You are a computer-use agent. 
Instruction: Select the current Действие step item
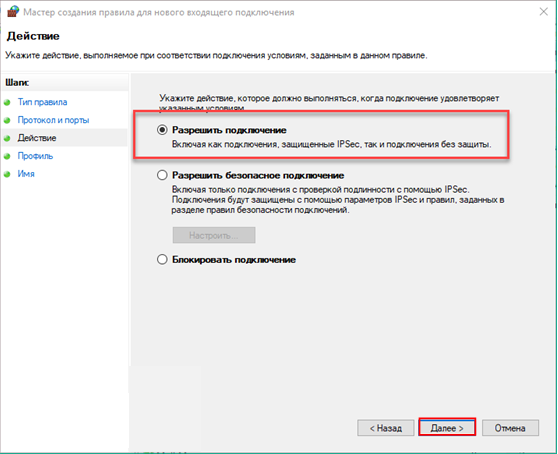pos(37,138)
